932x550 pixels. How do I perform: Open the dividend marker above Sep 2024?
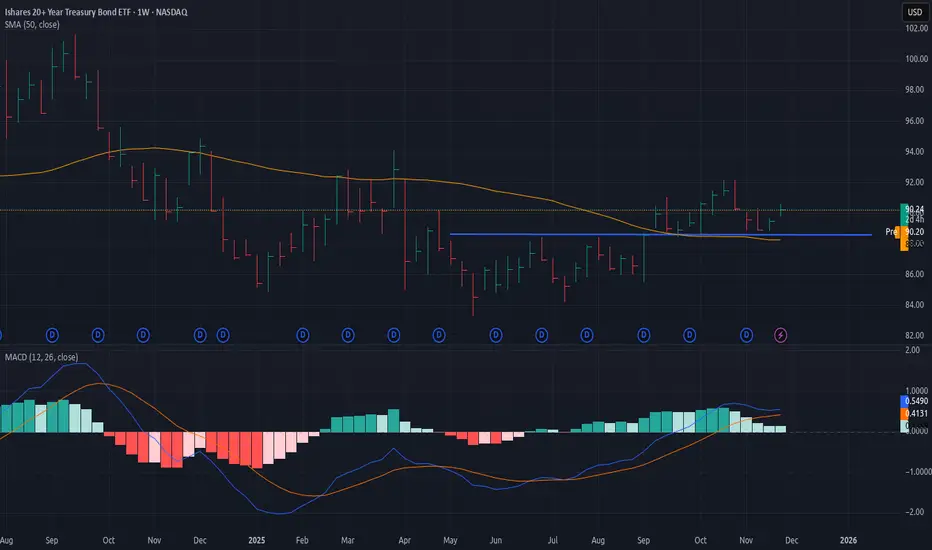52,335
